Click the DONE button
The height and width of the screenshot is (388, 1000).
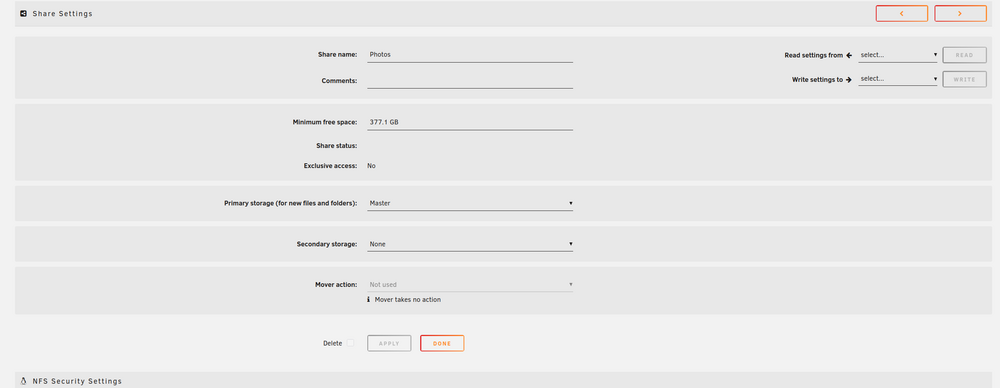coord(442,343)
